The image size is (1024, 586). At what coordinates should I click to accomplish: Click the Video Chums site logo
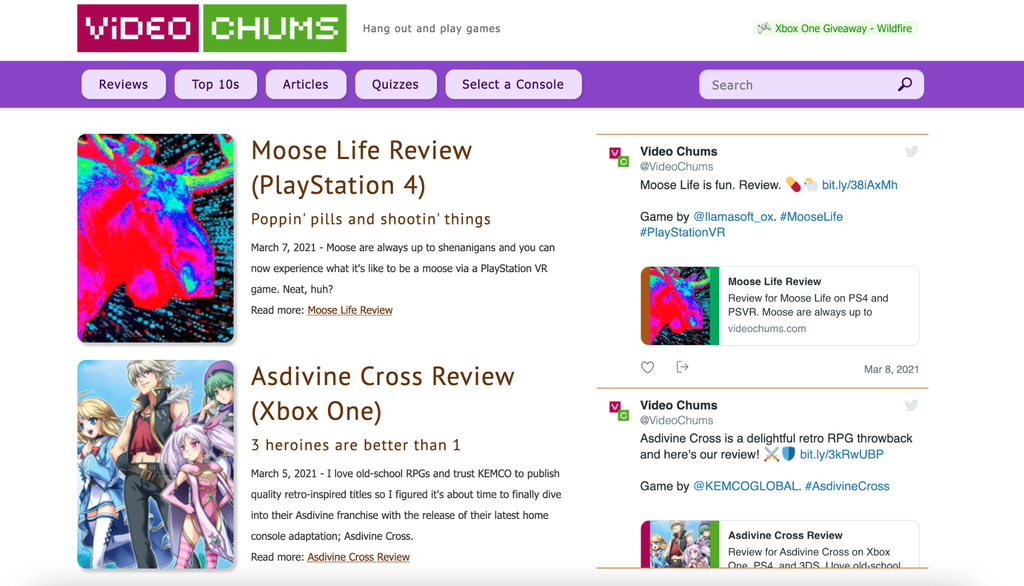(x=210, y=28)
